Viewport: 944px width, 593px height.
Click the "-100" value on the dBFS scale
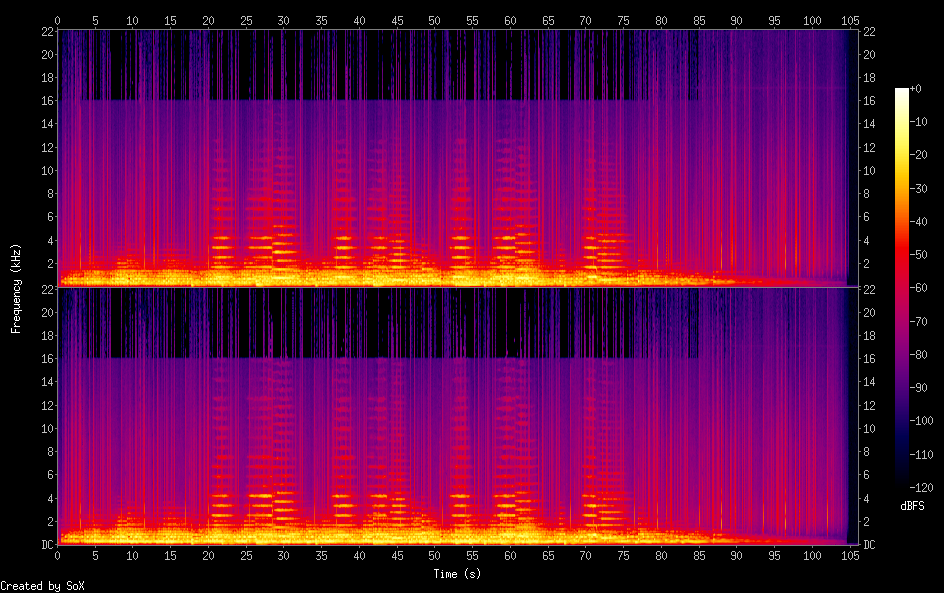[922, 421]
